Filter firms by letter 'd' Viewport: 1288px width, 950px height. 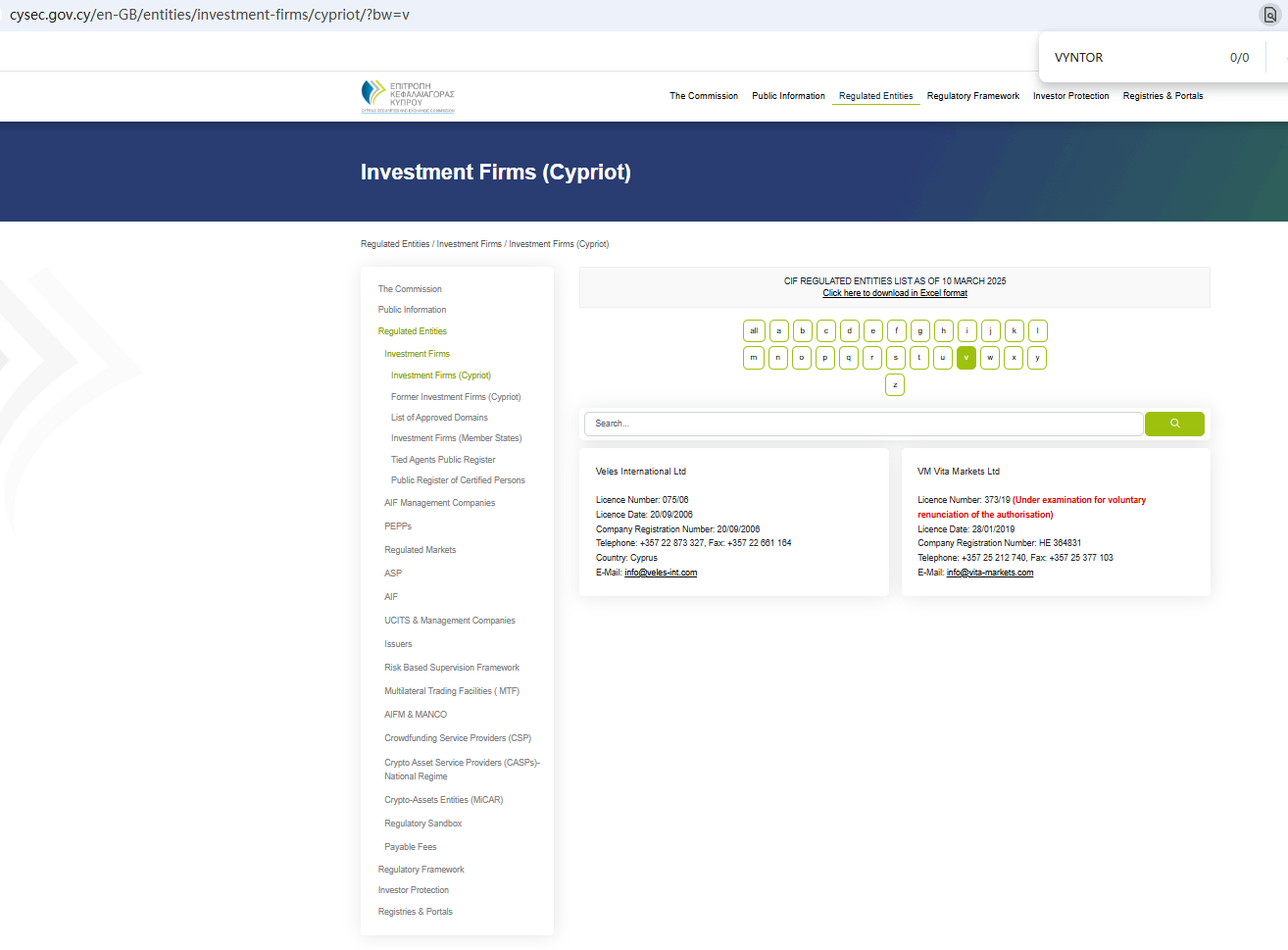tap(850, 331)
